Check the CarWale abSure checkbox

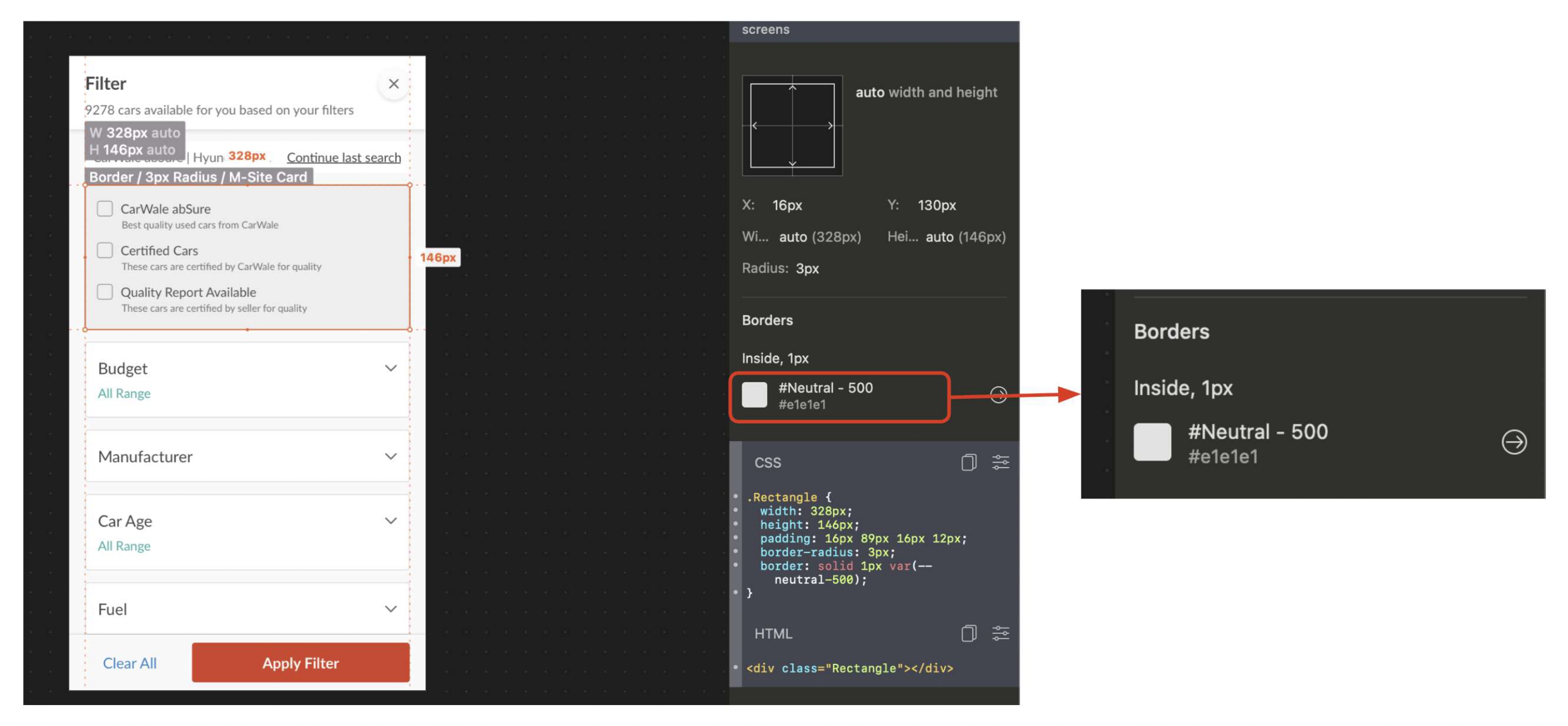105,209
